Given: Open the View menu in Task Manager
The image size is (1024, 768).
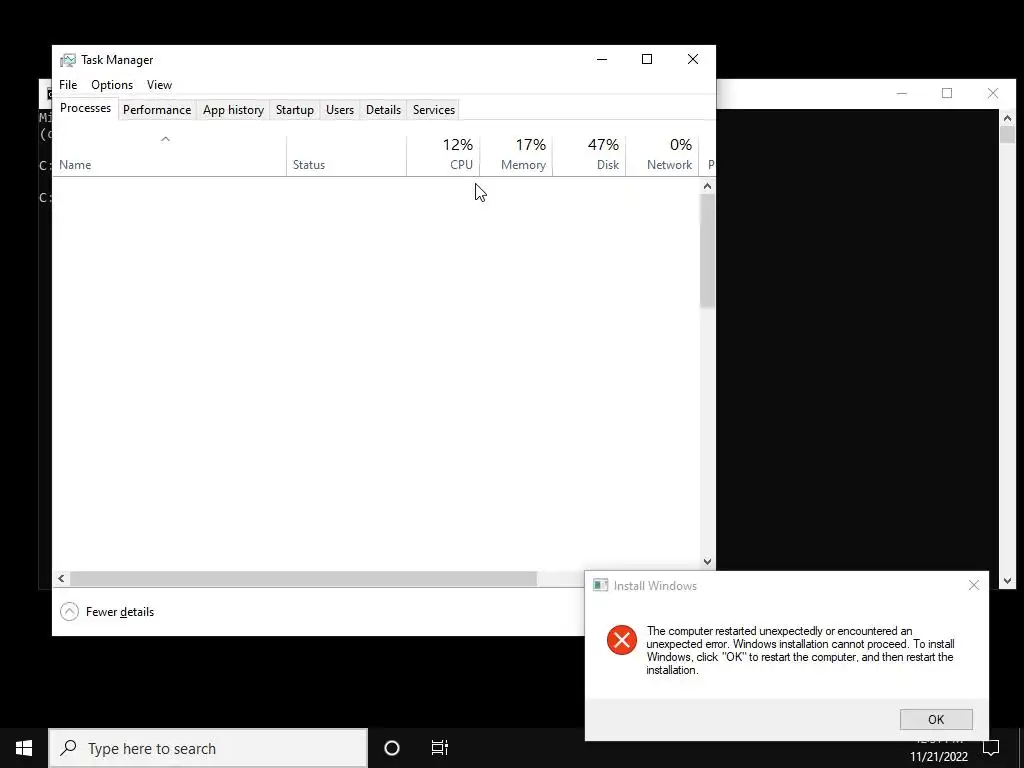Looking at the screenshot, I should pos(159,85).
